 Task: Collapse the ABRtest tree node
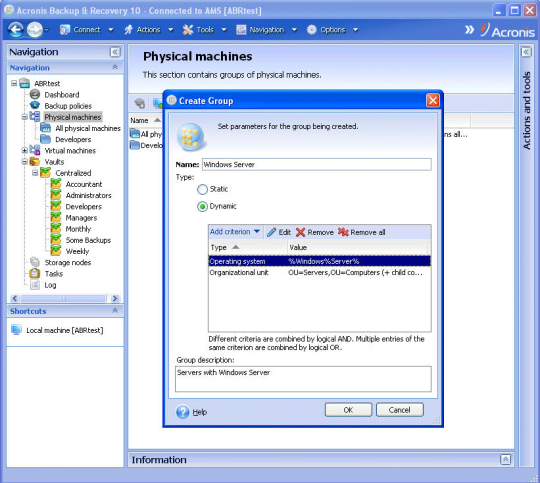coord(14,83)
